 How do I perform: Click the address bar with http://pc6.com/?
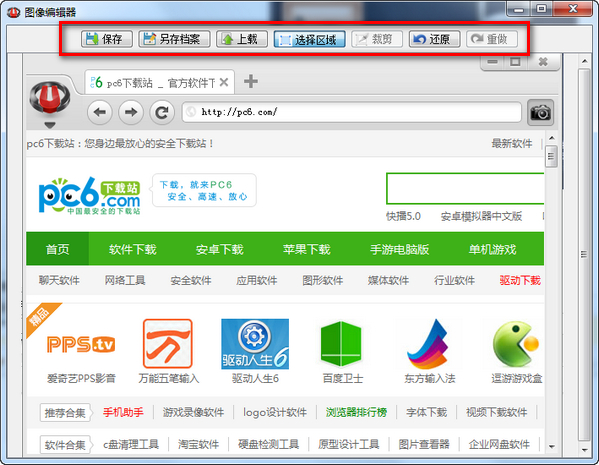coord(351,112)
